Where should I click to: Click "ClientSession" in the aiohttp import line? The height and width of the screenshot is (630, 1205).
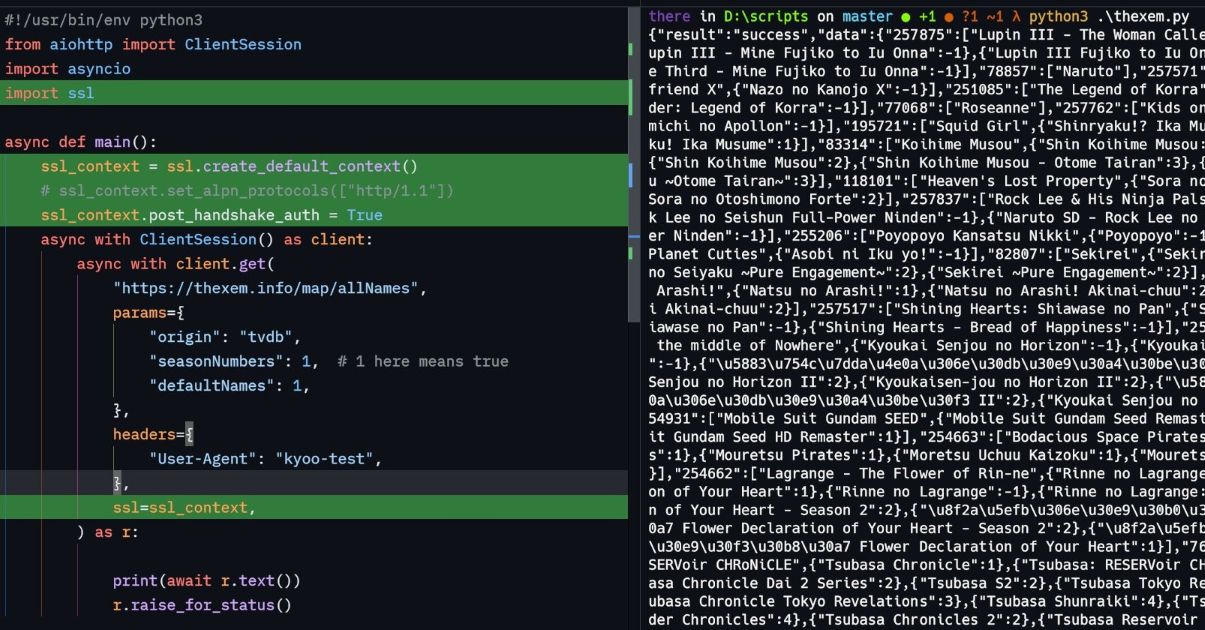[x=243, y=44]
